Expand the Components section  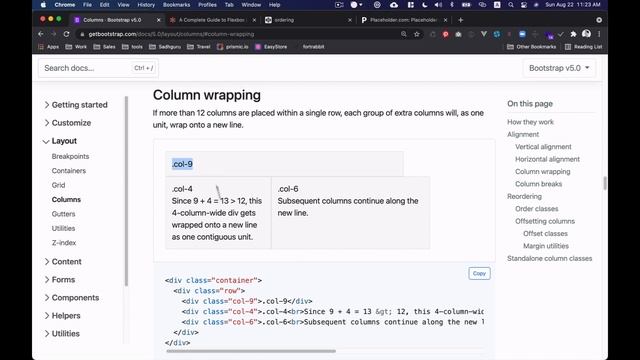coord(71,298)
